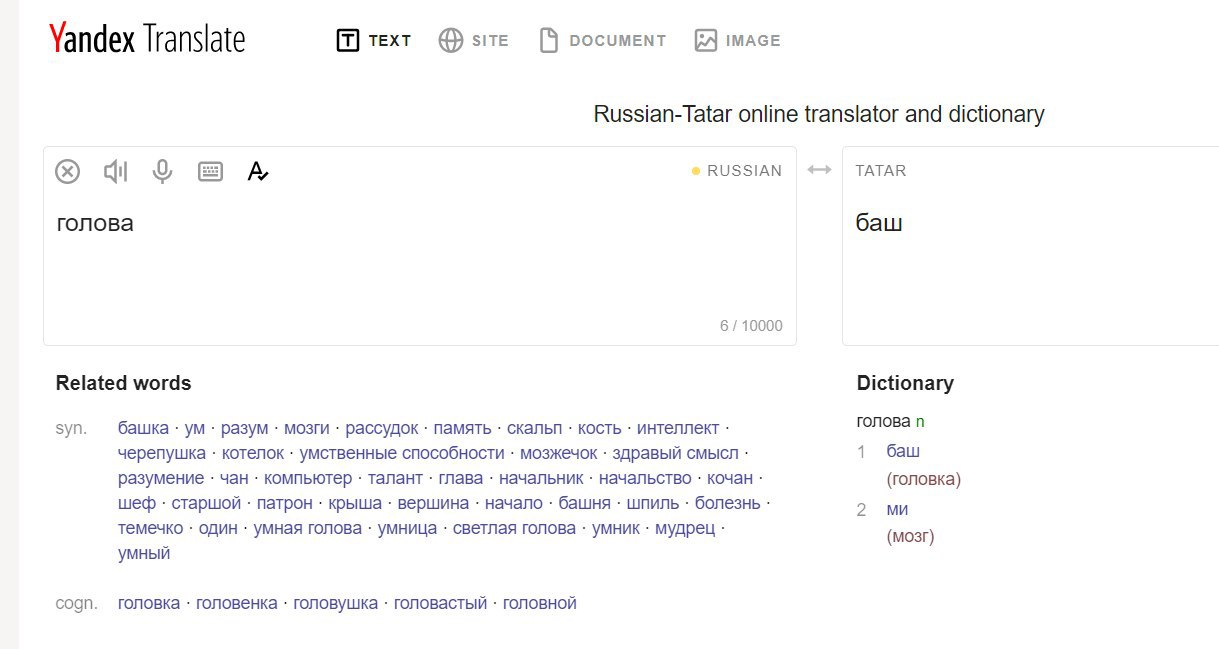Select synonym начальник
Screen dimensions: 1219x649
tap(541, 478)
